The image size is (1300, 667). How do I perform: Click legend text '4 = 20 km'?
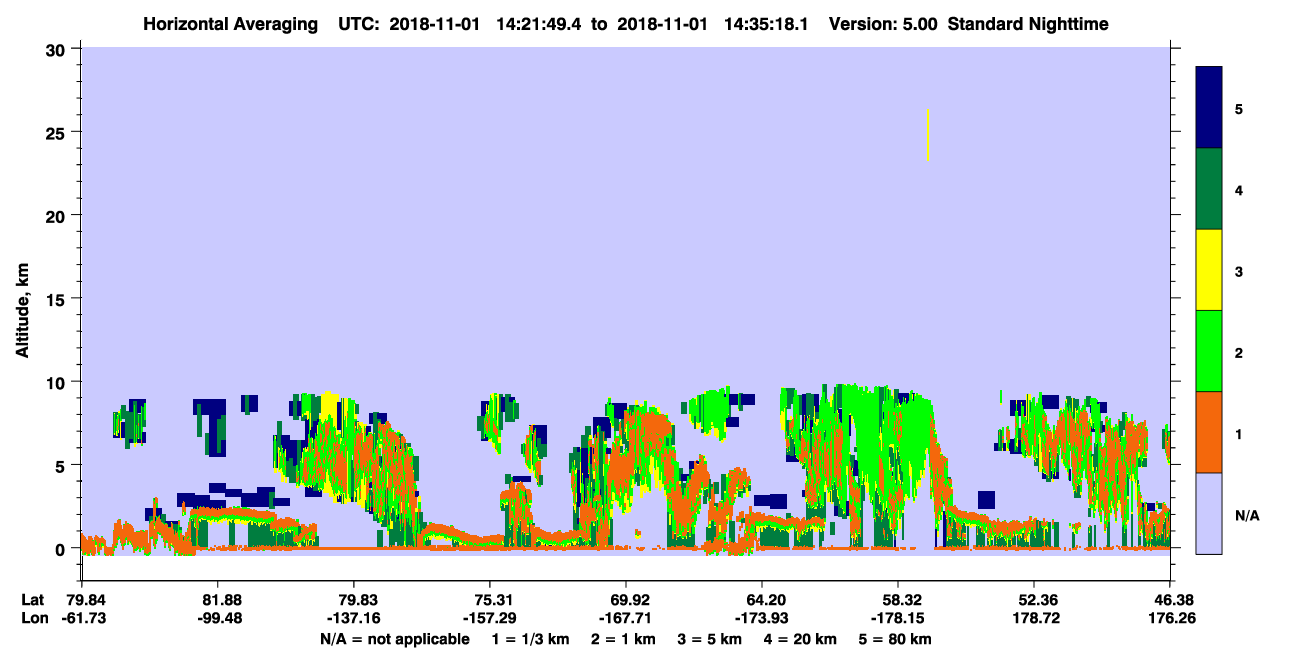(x=802, y=638)
